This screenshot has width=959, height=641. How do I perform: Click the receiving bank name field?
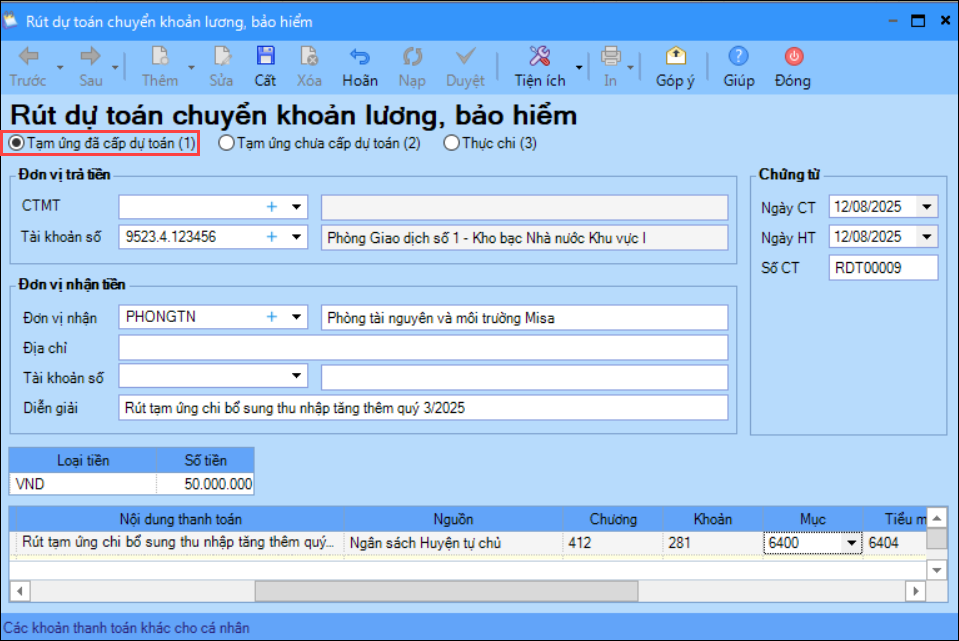[524, 377]
